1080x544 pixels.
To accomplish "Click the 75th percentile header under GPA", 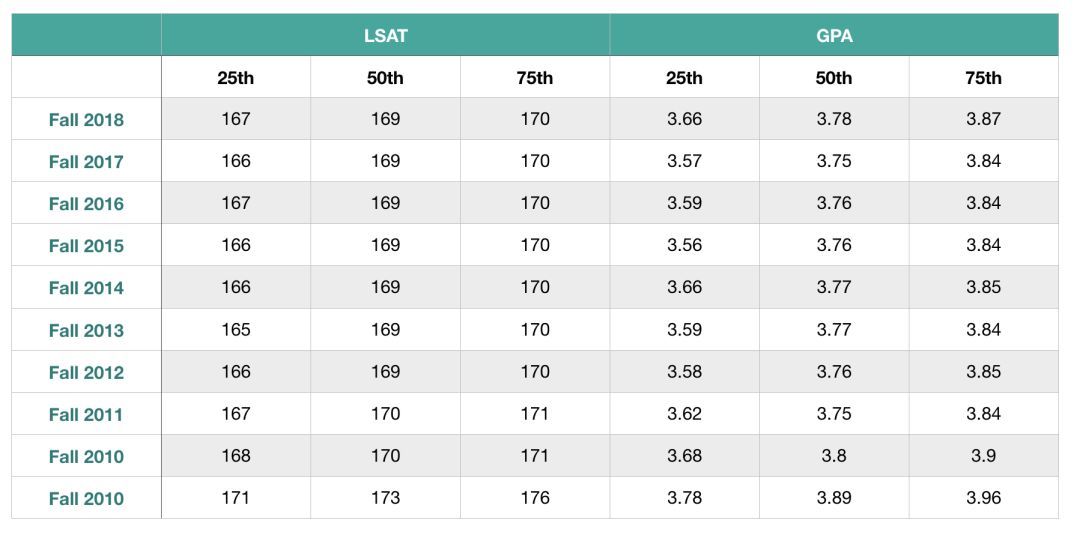I will [x=983, y=78].
